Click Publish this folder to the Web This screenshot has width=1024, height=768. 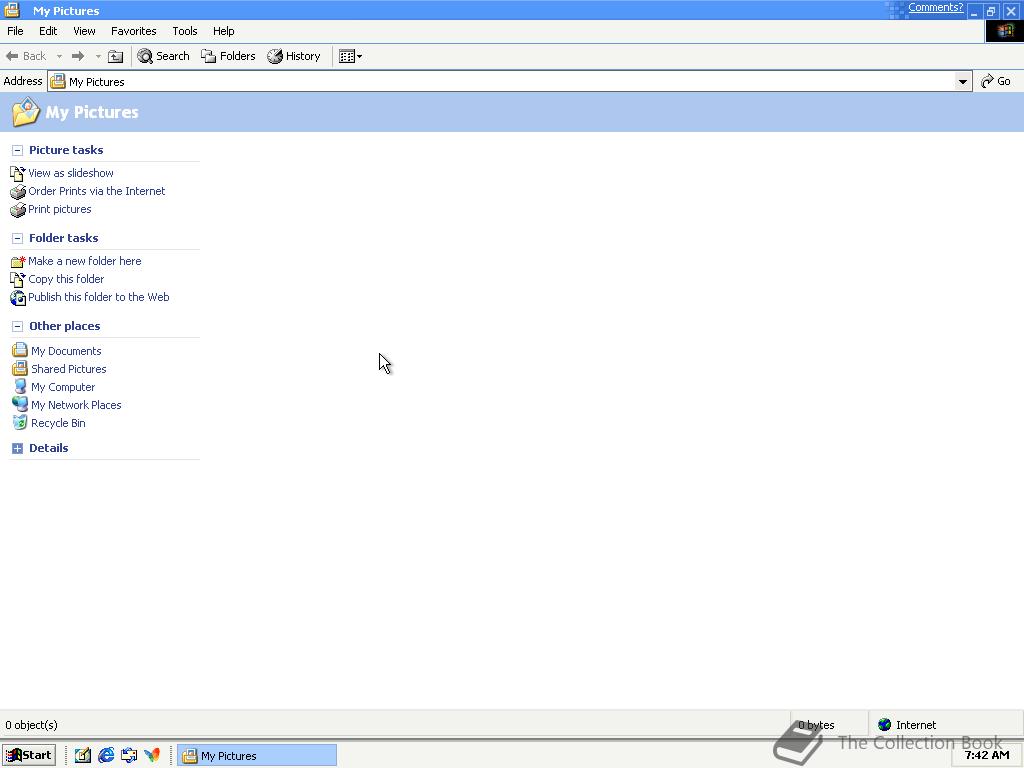tap(99, 297)
